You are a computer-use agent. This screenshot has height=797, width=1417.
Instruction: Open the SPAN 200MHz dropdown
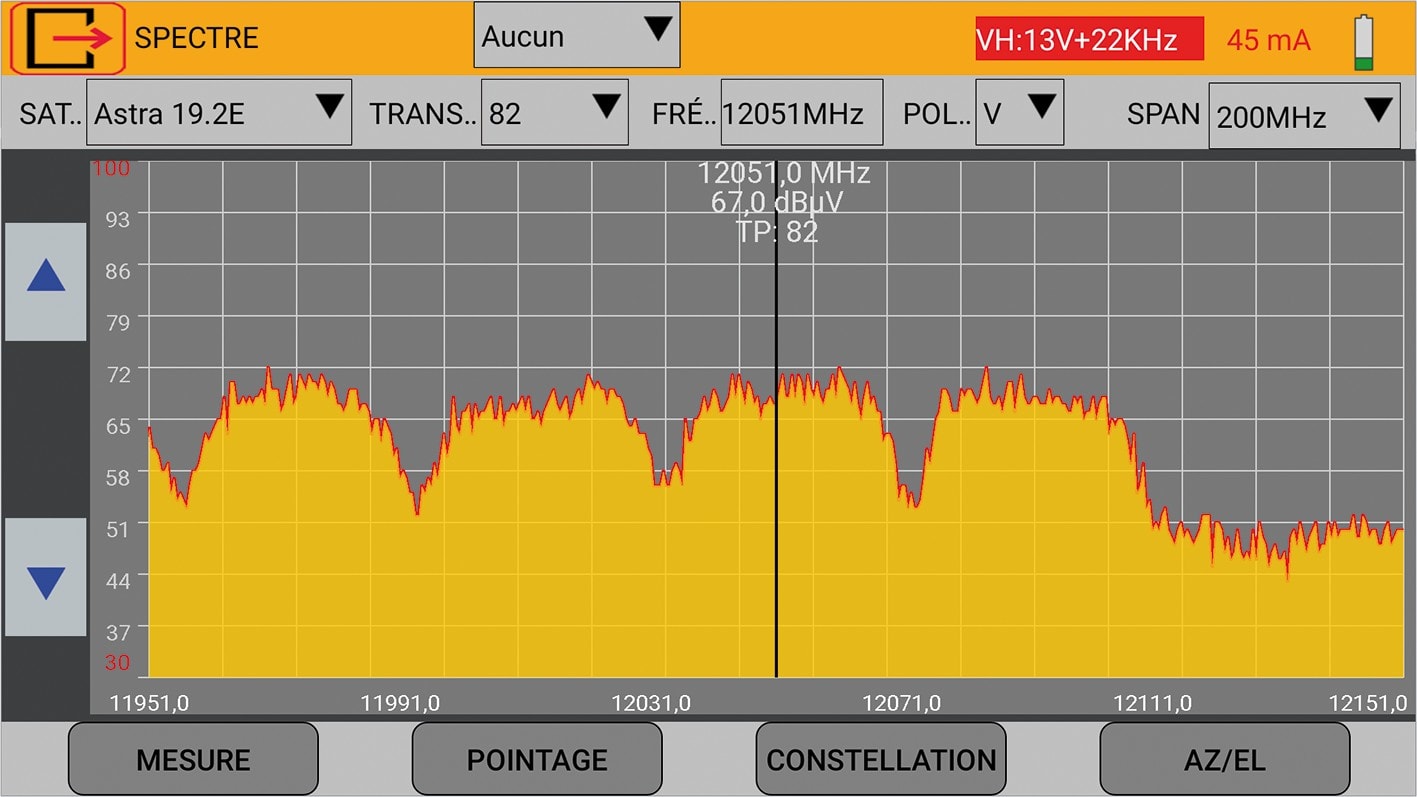(x=1303, y=116)
